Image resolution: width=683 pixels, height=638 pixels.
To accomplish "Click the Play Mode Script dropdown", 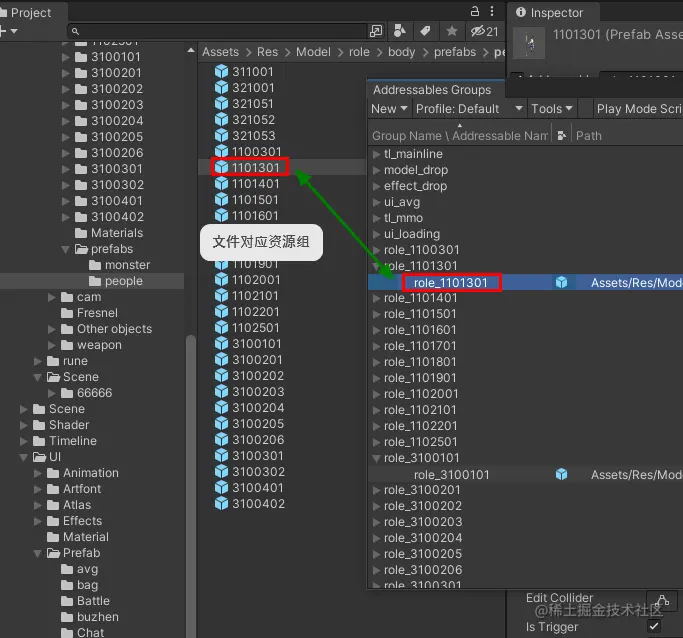I will [638, 108].
